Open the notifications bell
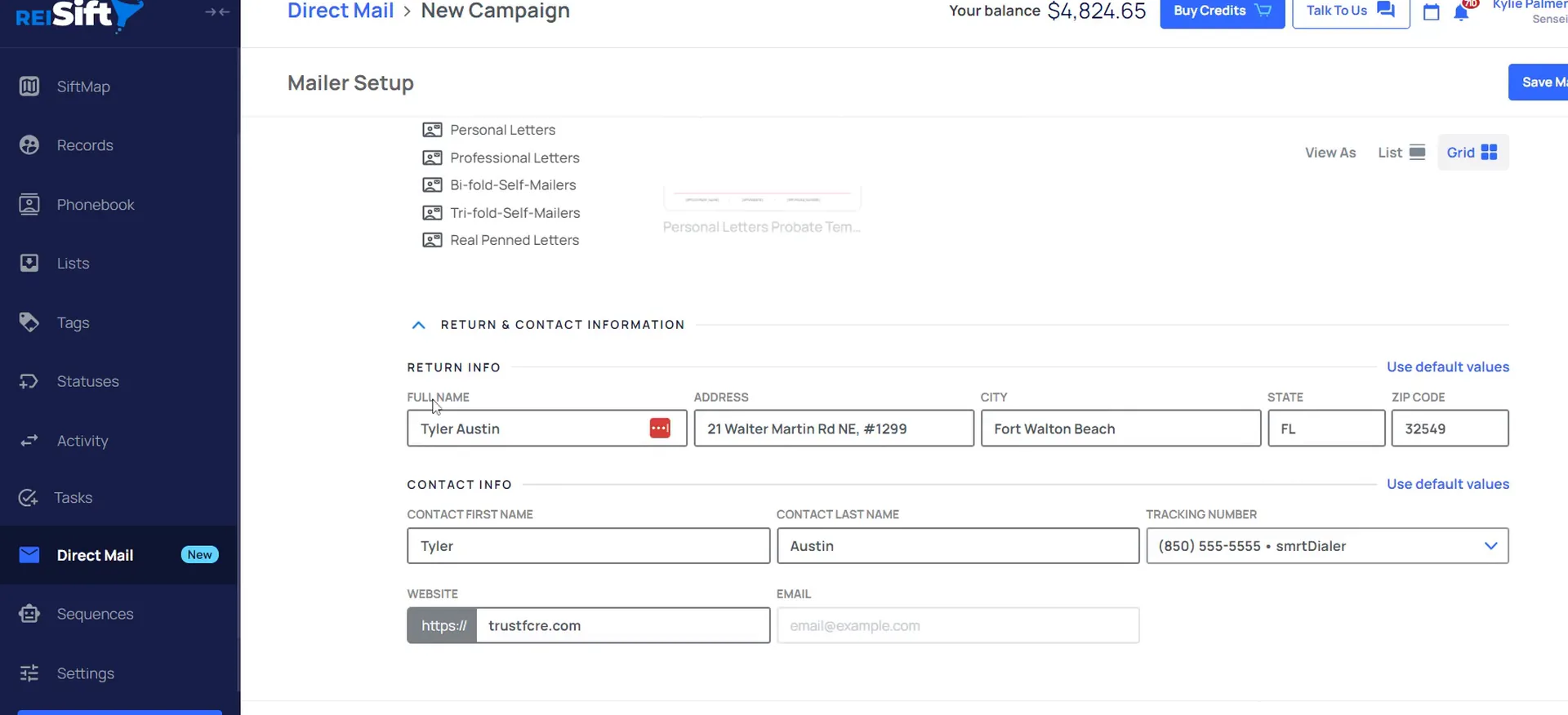This screenshot has width=1568, height=715. [x=1462, y=12]
